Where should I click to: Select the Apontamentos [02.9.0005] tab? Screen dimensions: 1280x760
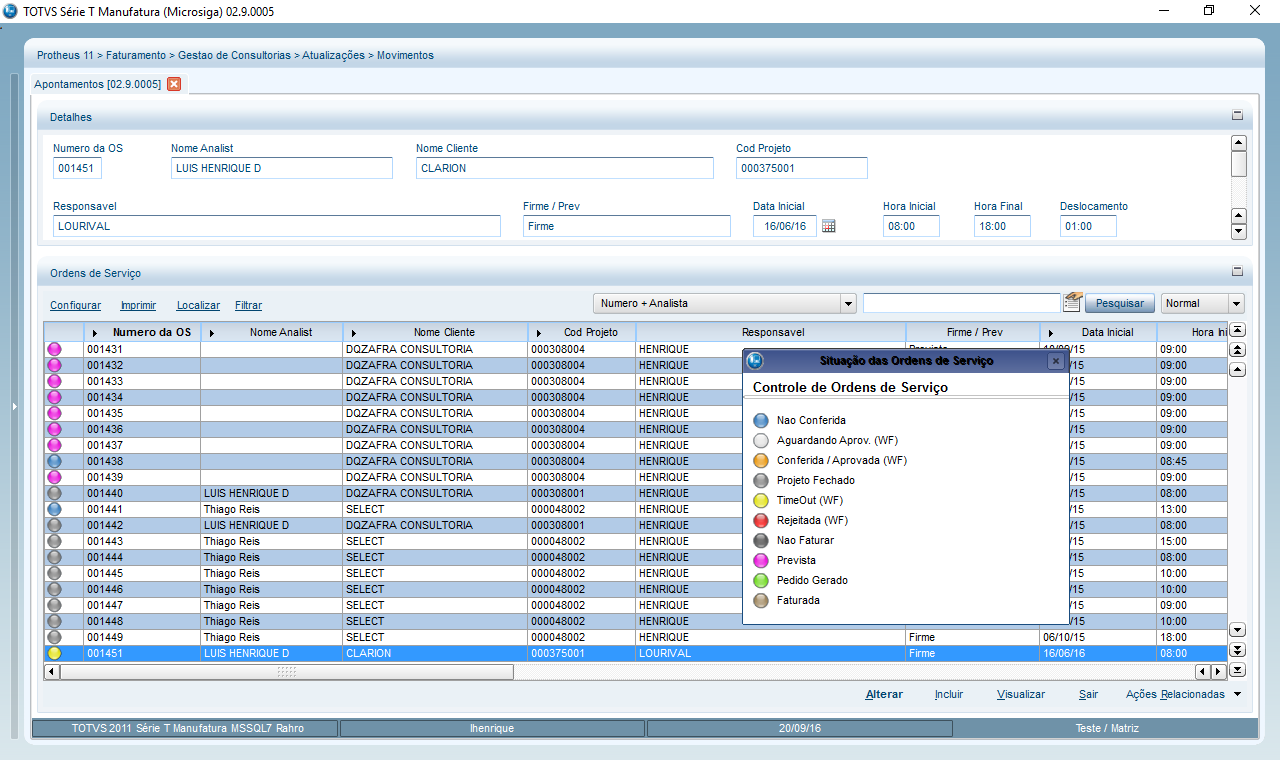(x=97, y=85)
